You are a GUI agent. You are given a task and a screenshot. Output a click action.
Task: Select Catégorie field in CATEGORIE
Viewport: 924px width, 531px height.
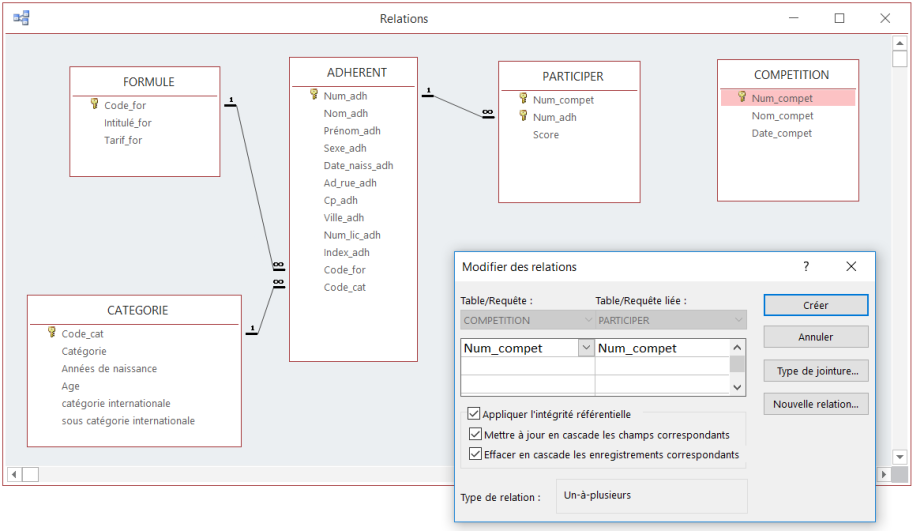(x=84, y=351)
